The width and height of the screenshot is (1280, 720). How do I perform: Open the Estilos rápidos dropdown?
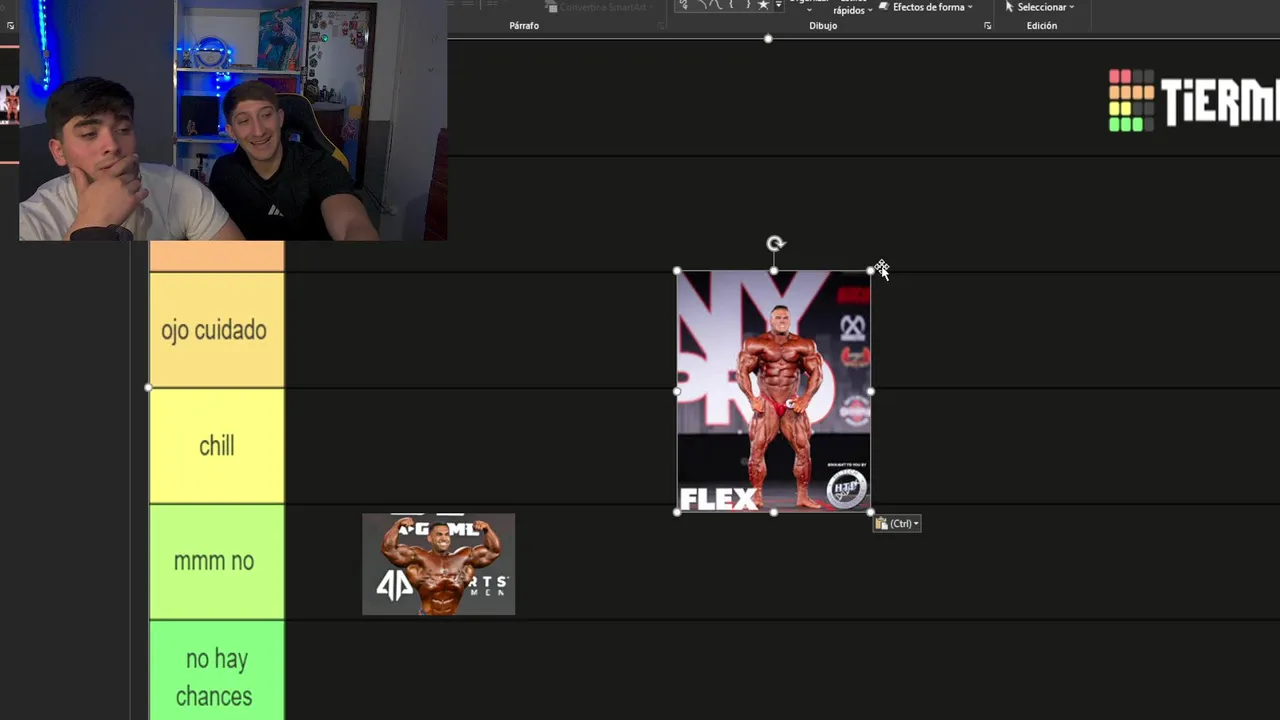click(852, 9)
